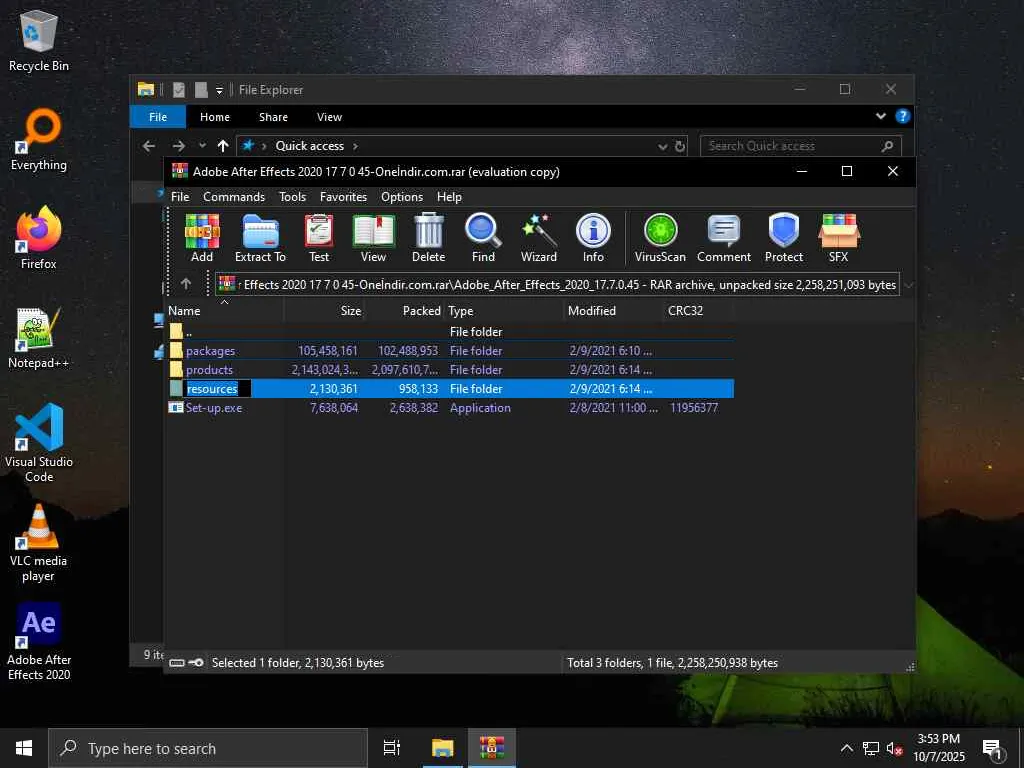Run the Test archive tool
The width and height of the screenshot is (1024, 768).
coord(319,238)
